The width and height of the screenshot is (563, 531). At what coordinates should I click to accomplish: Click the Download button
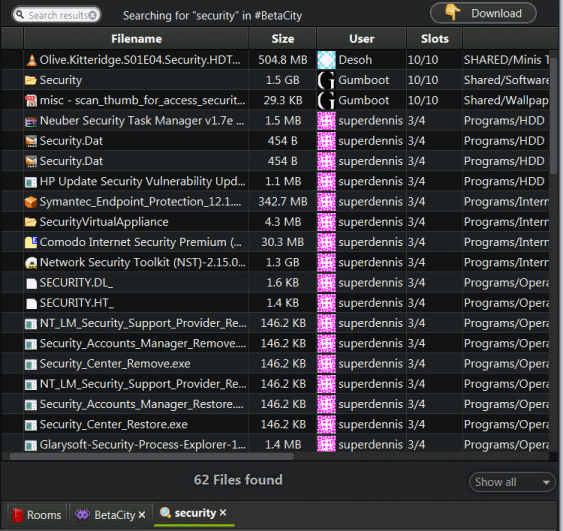(483, 13)
